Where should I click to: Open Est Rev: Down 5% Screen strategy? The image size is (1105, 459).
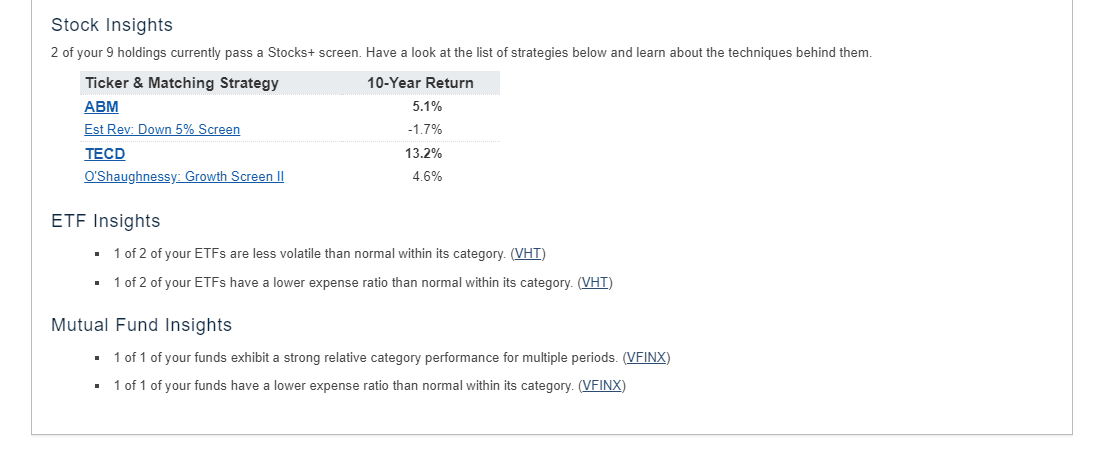pos(162,130)
